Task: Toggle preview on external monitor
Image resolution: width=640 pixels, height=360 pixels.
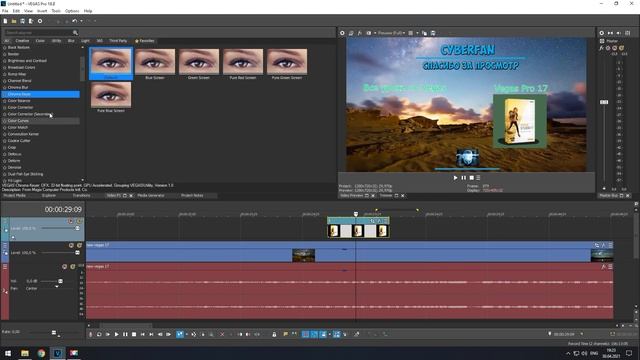Action: pyautogui.click(x=351, y=33)
